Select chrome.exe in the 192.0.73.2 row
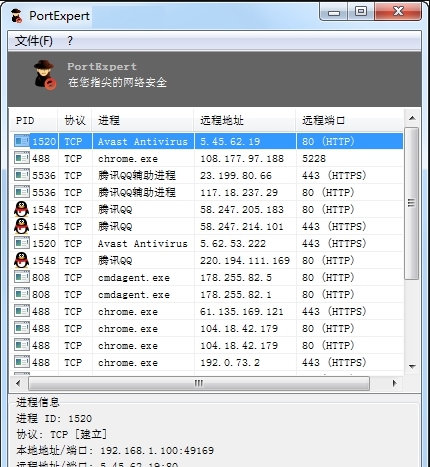The image size is (430, 467). click(x=128, y=362)
